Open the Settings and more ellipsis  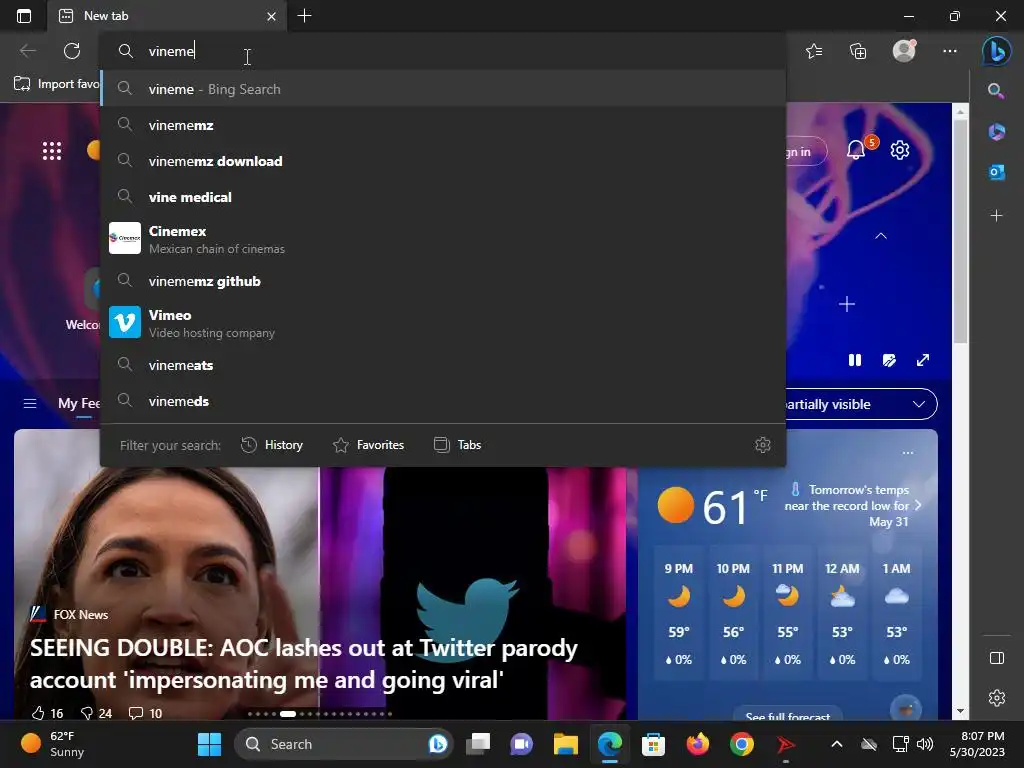tap(950, 51)
